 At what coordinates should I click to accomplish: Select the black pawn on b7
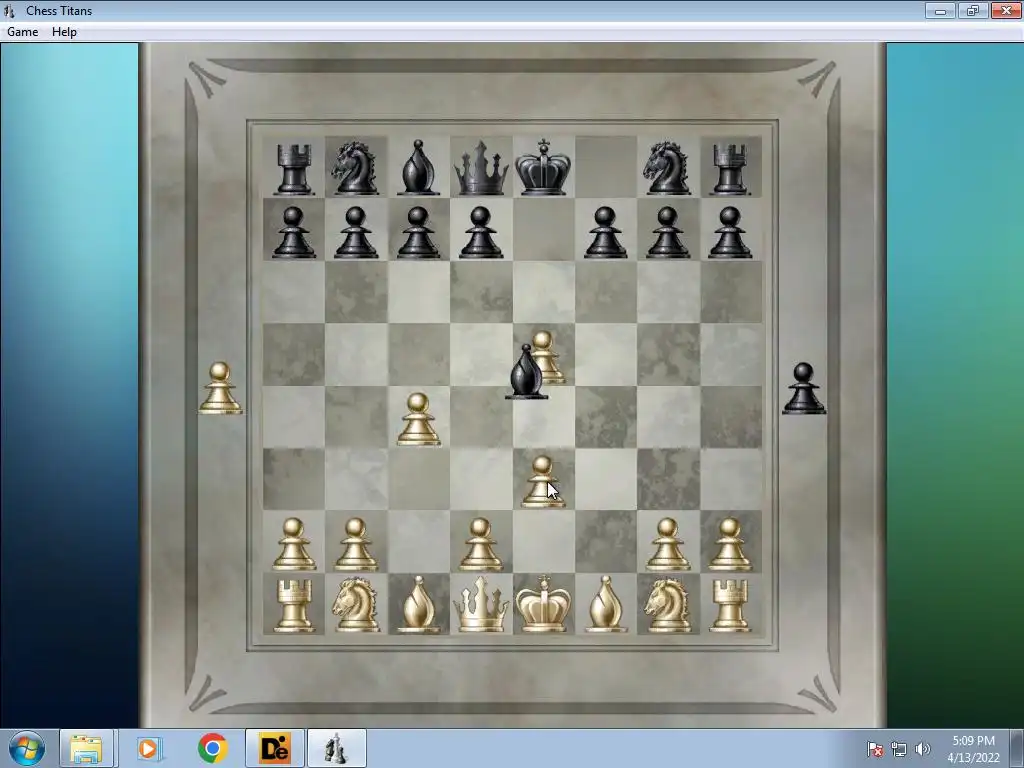356,232
